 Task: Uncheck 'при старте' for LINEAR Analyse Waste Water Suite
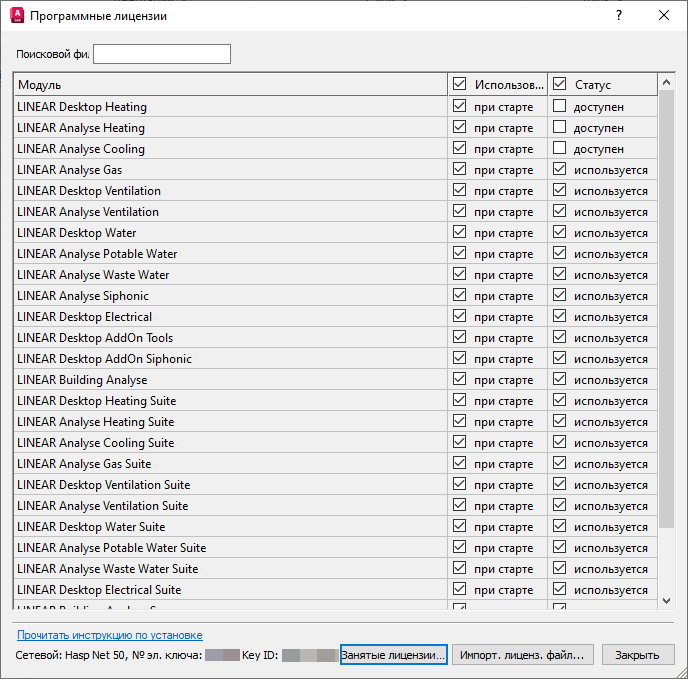point(459,568)
